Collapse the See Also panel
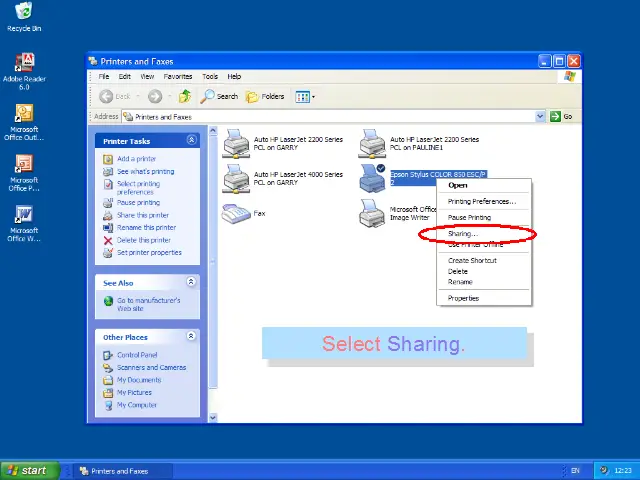Screen dimensions: 640x480 [191, 282]
